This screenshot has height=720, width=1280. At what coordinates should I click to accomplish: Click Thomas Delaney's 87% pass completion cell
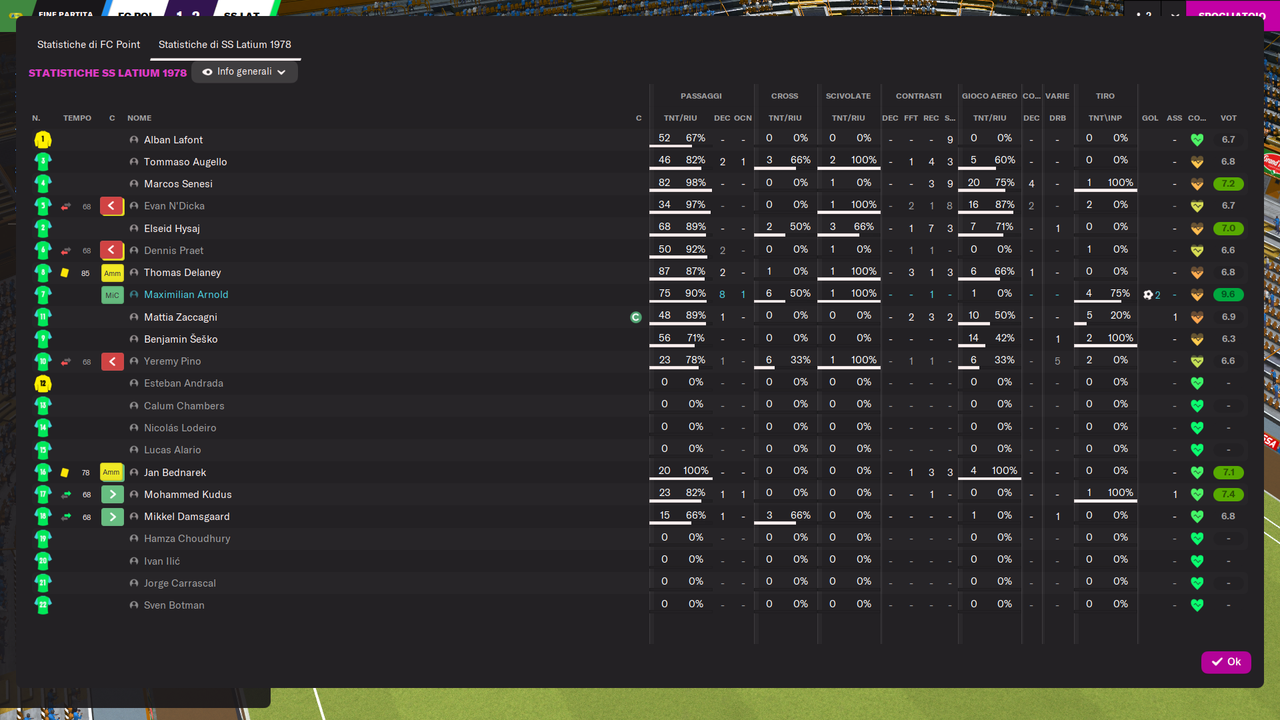[695, 271]
